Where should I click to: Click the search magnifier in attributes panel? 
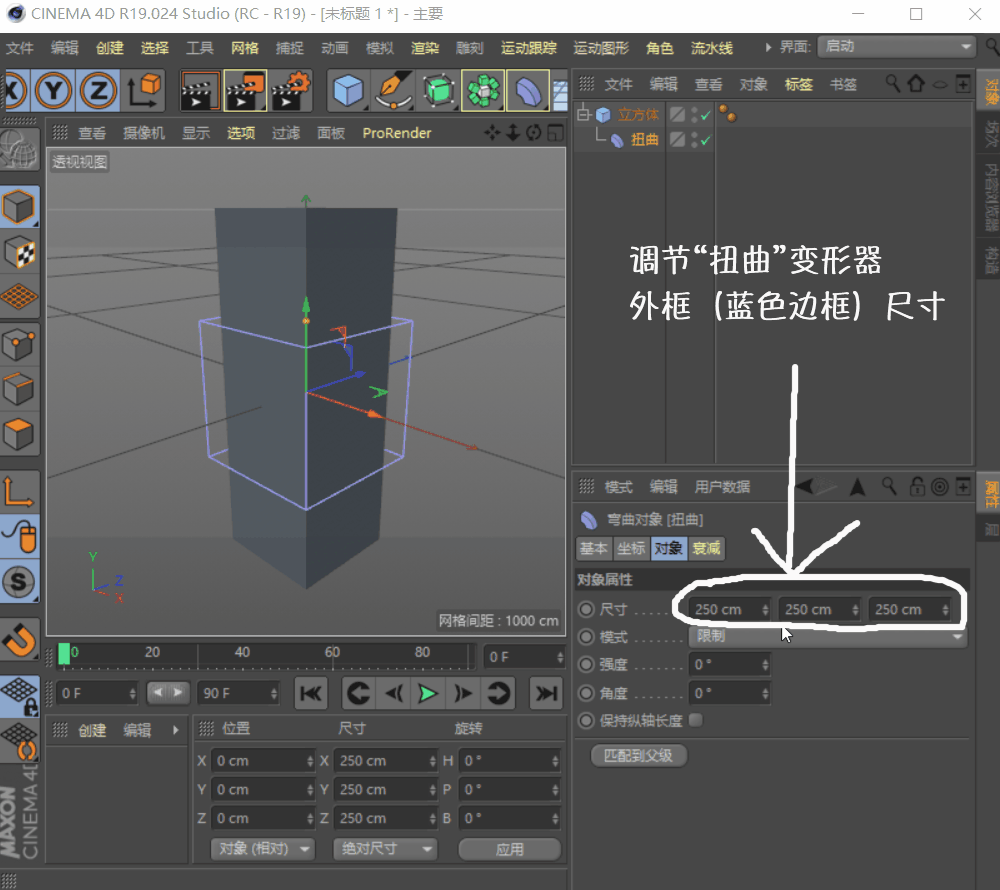888,486
